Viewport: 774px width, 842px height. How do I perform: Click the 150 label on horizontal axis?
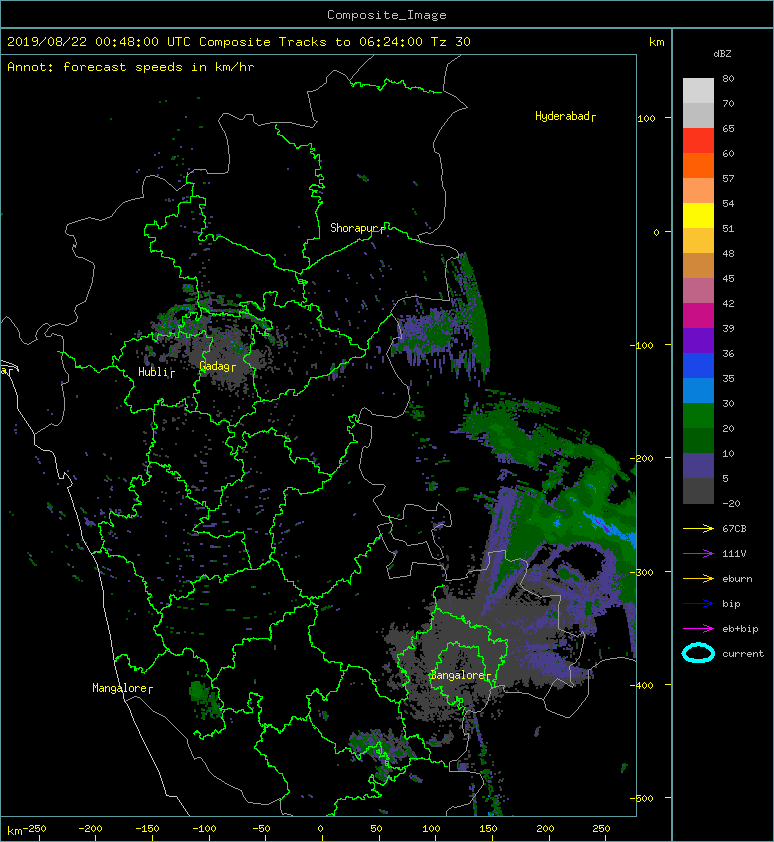pos(488,829)
